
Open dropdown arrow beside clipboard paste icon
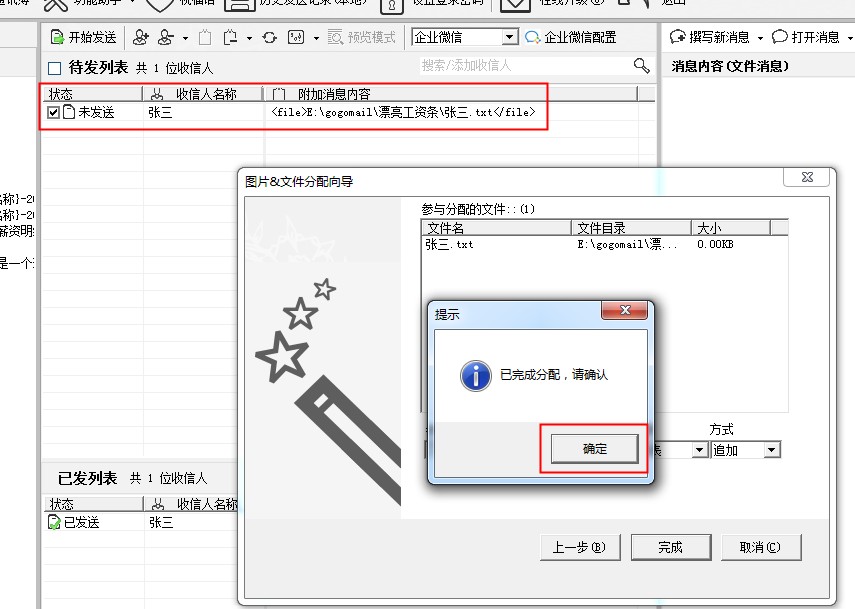click(x=249, y=38)
